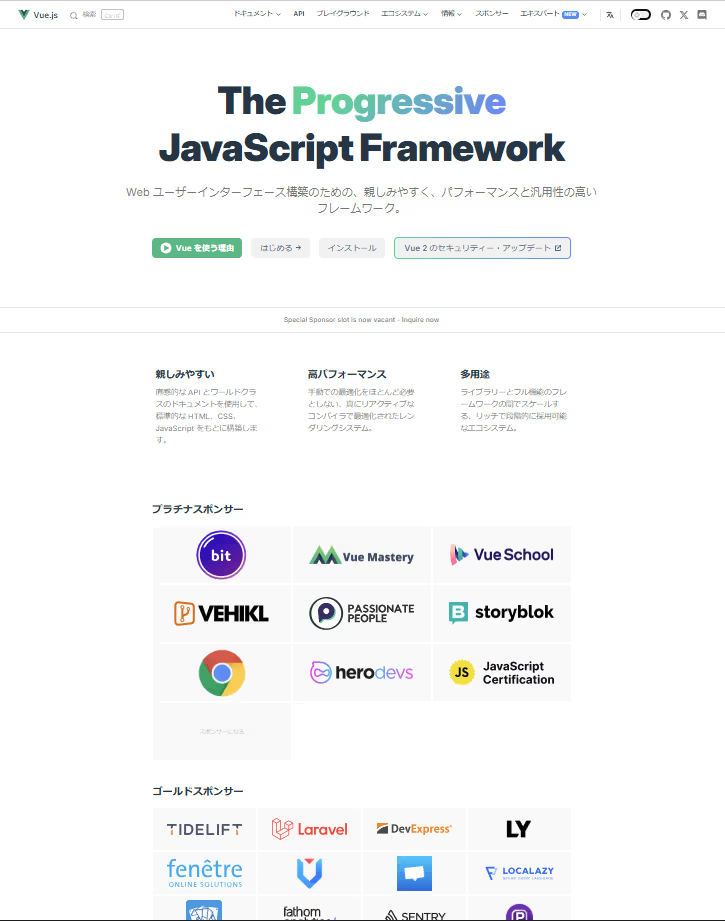The height and width of the screenshot is (921, 725).
Task: Open the Vue School sponsor logo
Action: 502,554
